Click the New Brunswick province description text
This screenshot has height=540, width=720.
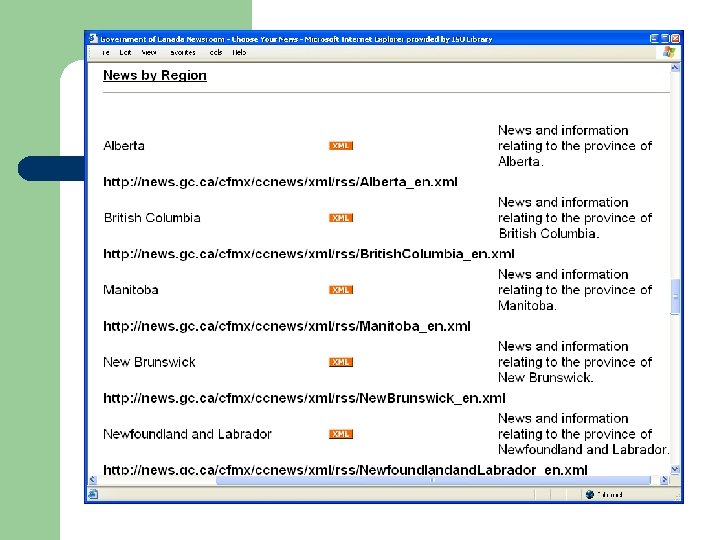[575, 362]
